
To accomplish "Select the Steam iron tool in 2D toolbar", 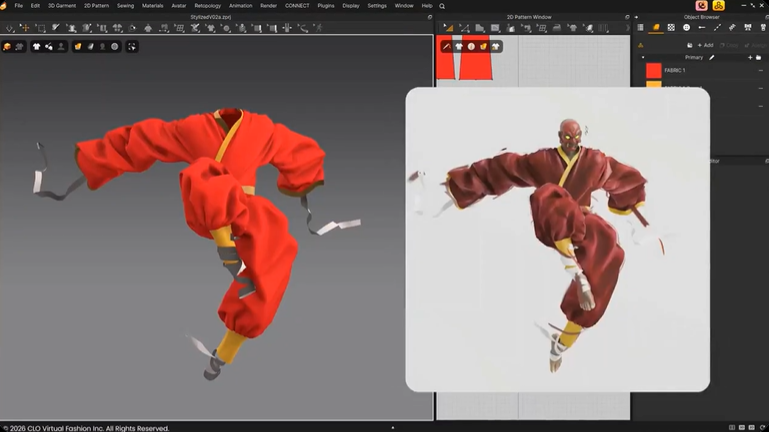I will [x=557, y=28].
